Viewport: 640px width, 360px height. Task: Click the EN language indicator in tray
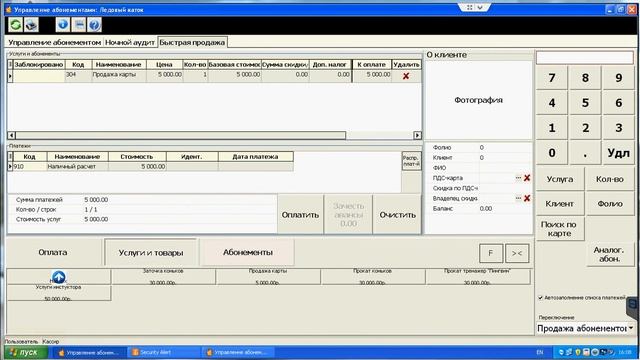pos(540,352)
